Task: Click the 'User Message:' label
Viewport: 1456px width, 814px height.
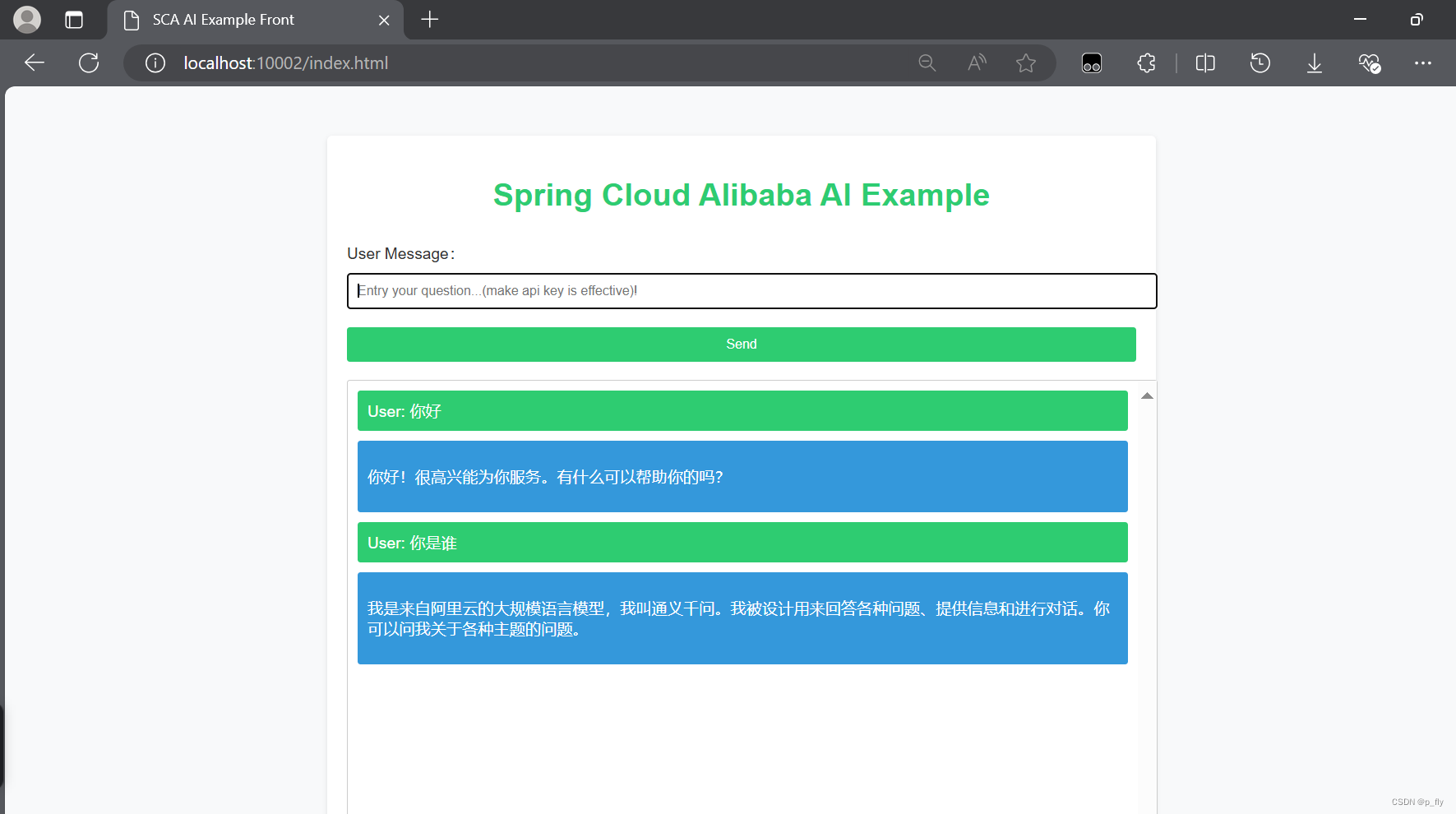Action: [400, 254]
